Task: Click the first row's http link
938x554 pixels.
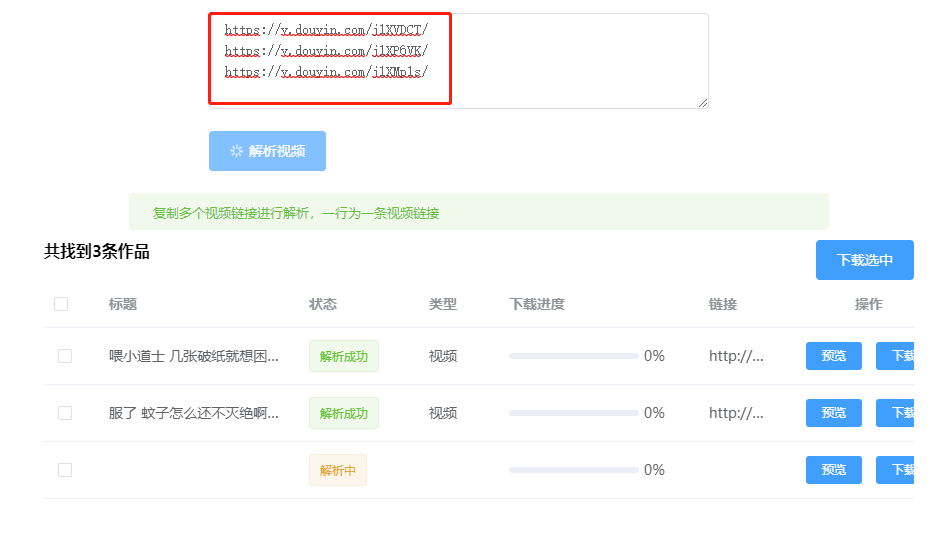Action: pos(736,356)
